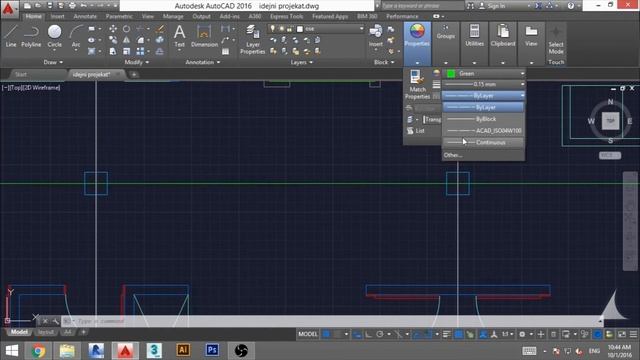
Task: Click the MODEL status bar button
Action: [308, 334]
